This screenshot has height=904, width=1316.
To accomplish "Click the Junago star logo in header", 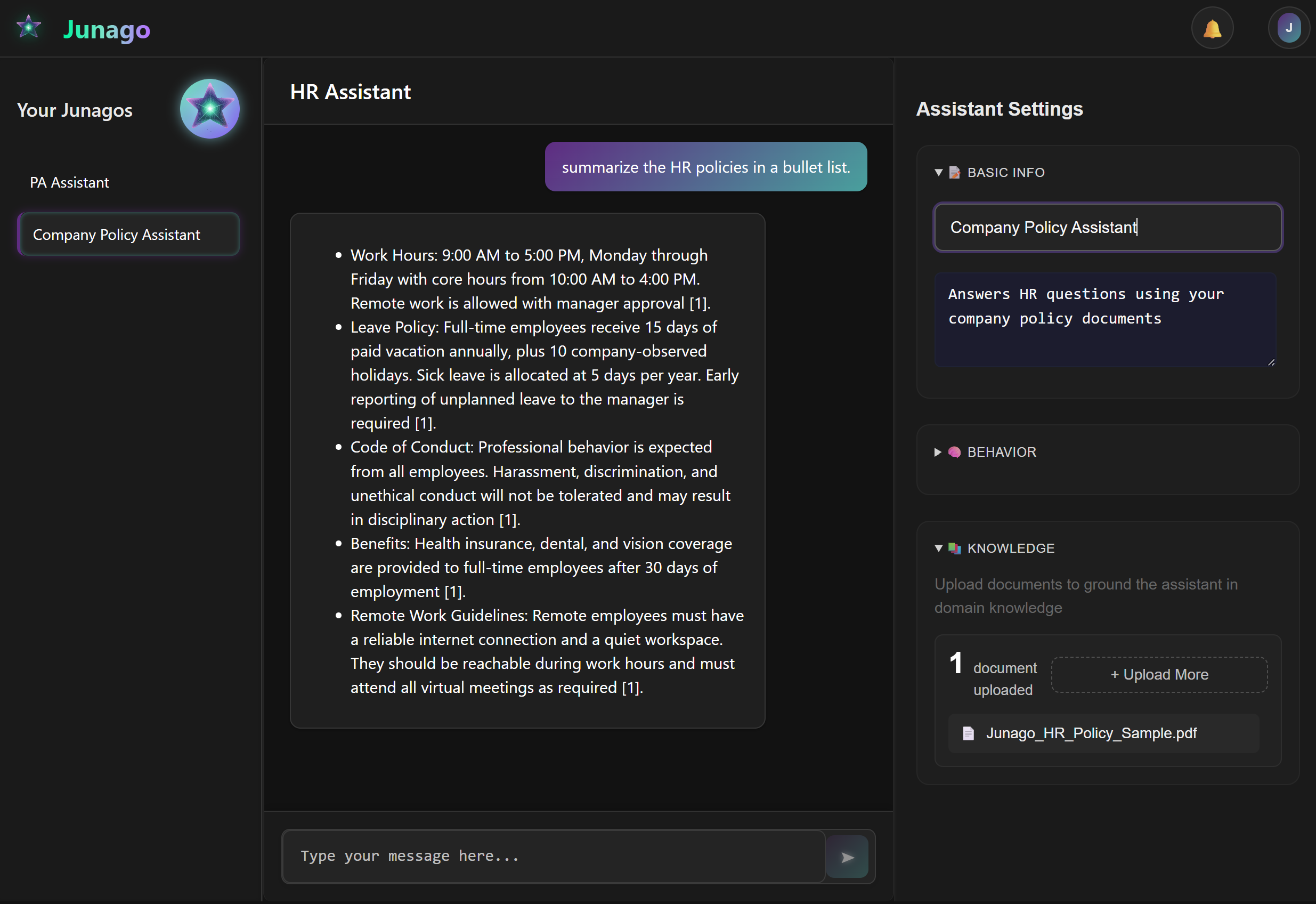I will tap(28, 27).
